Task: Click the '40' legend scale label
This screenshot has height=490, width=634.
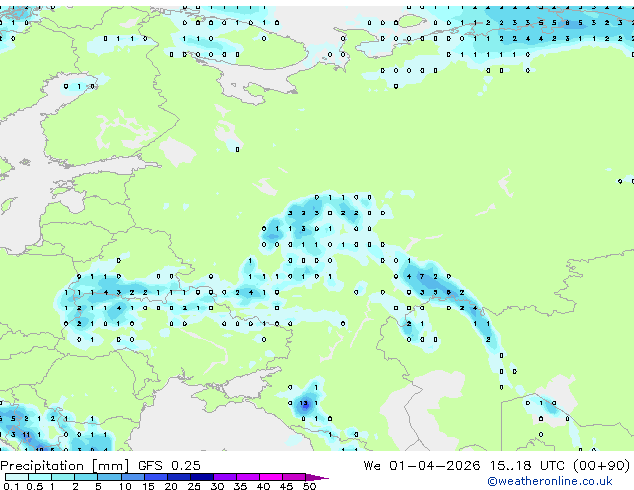Action: (x=264, y=486)
